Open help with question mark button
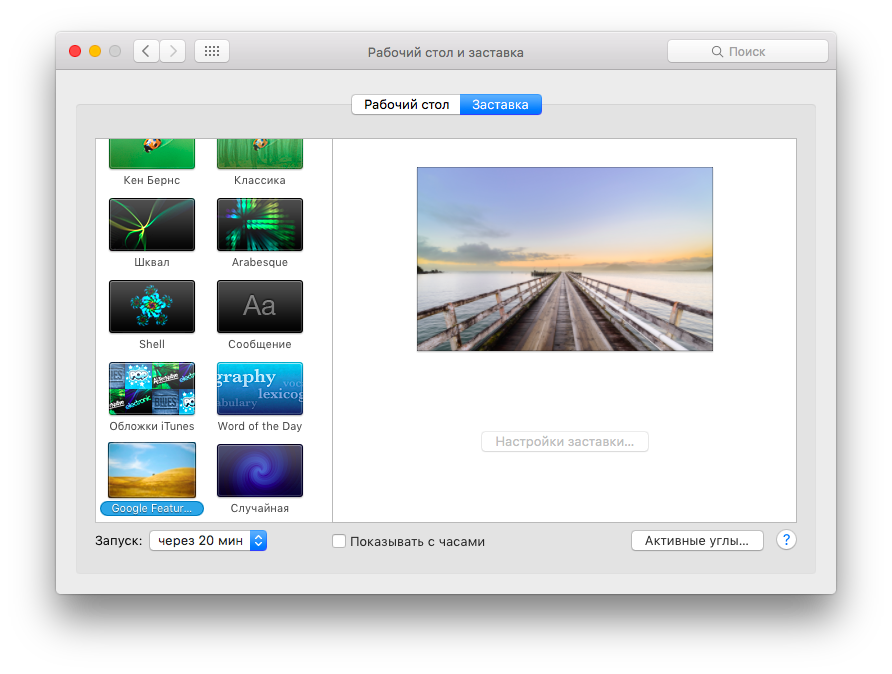 (786, 540)
